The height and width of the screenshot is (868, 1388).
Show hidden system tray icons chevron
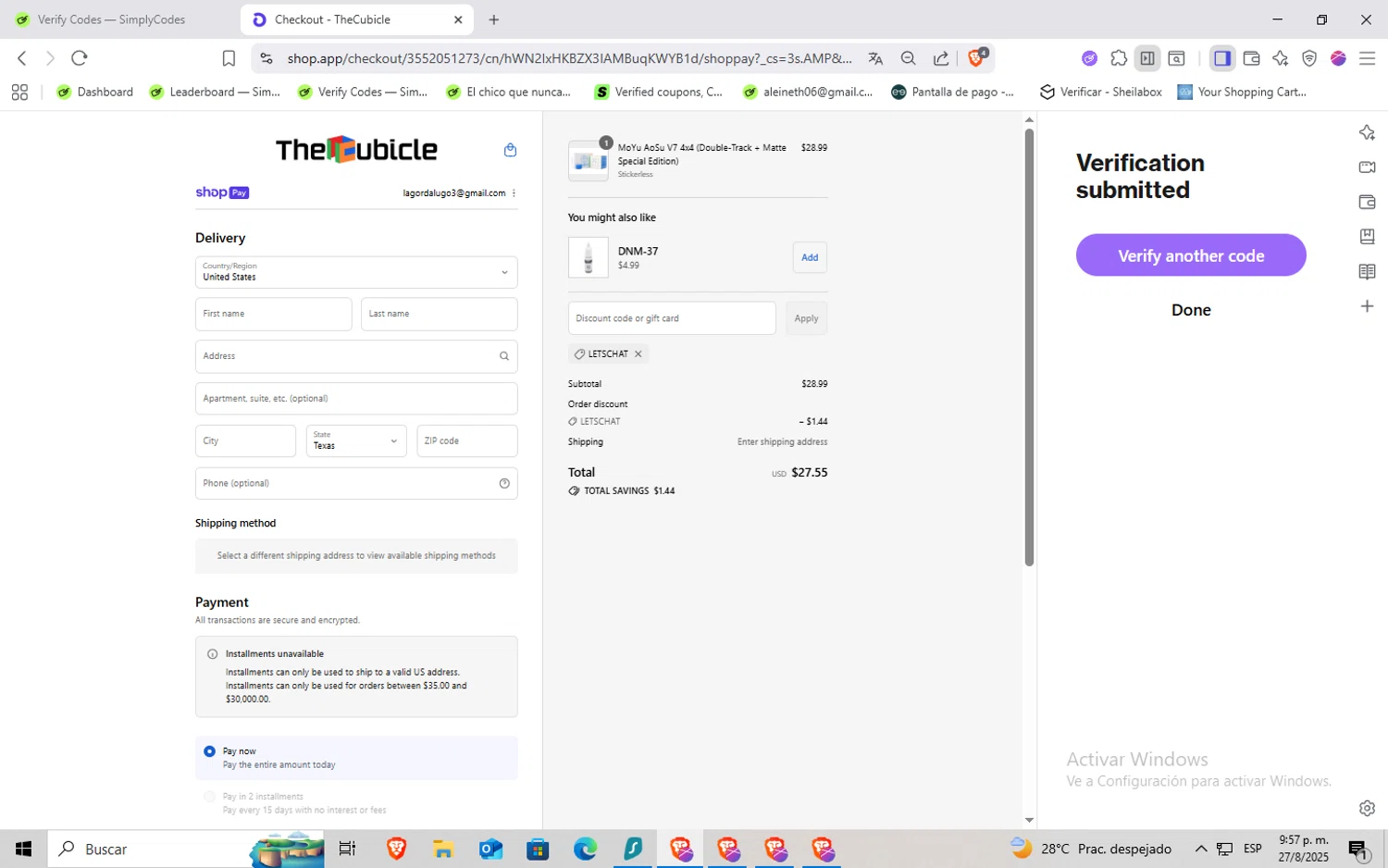point(1201,849)
